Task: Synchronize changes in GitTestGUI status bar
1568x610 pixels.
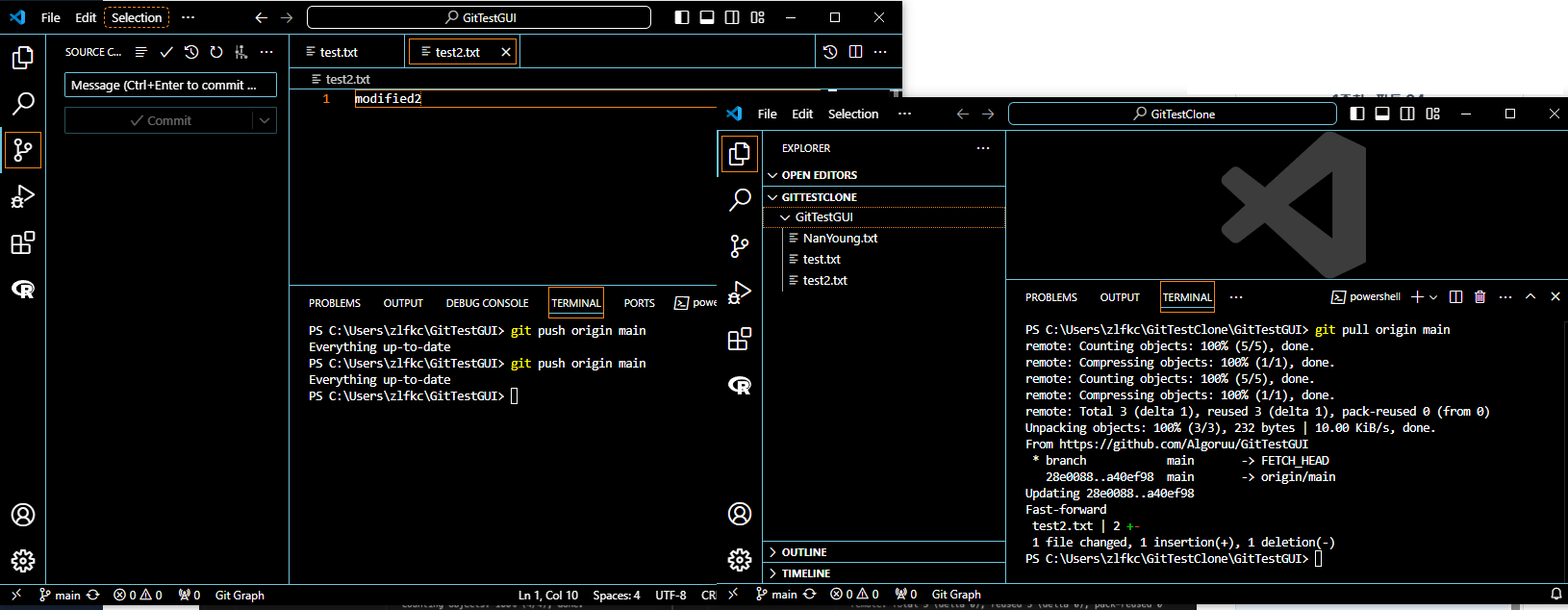Action: pyautogui.click(x=93, y=596)
